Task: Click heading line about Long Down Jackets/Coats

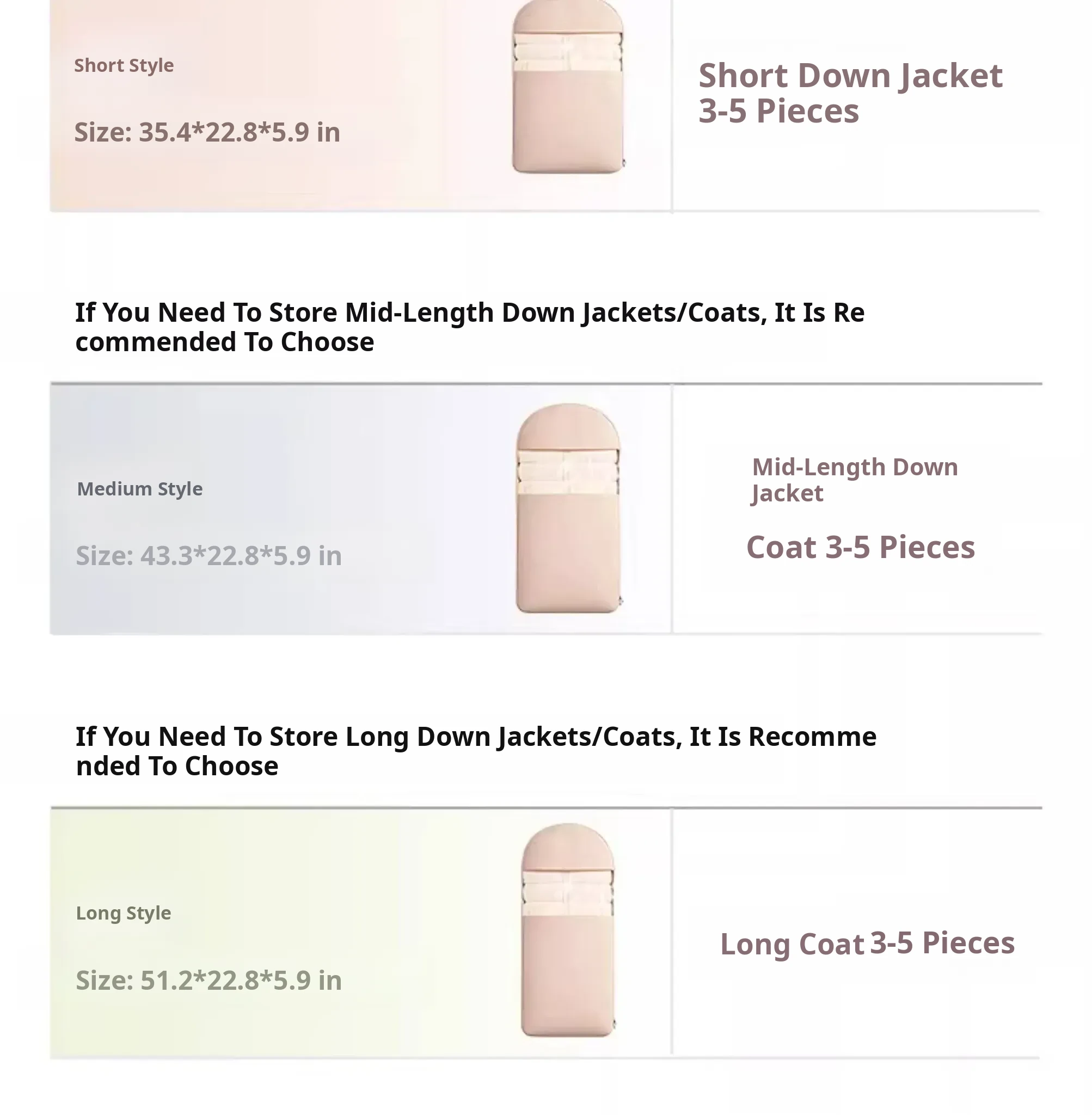Action: tap(475, 737)
